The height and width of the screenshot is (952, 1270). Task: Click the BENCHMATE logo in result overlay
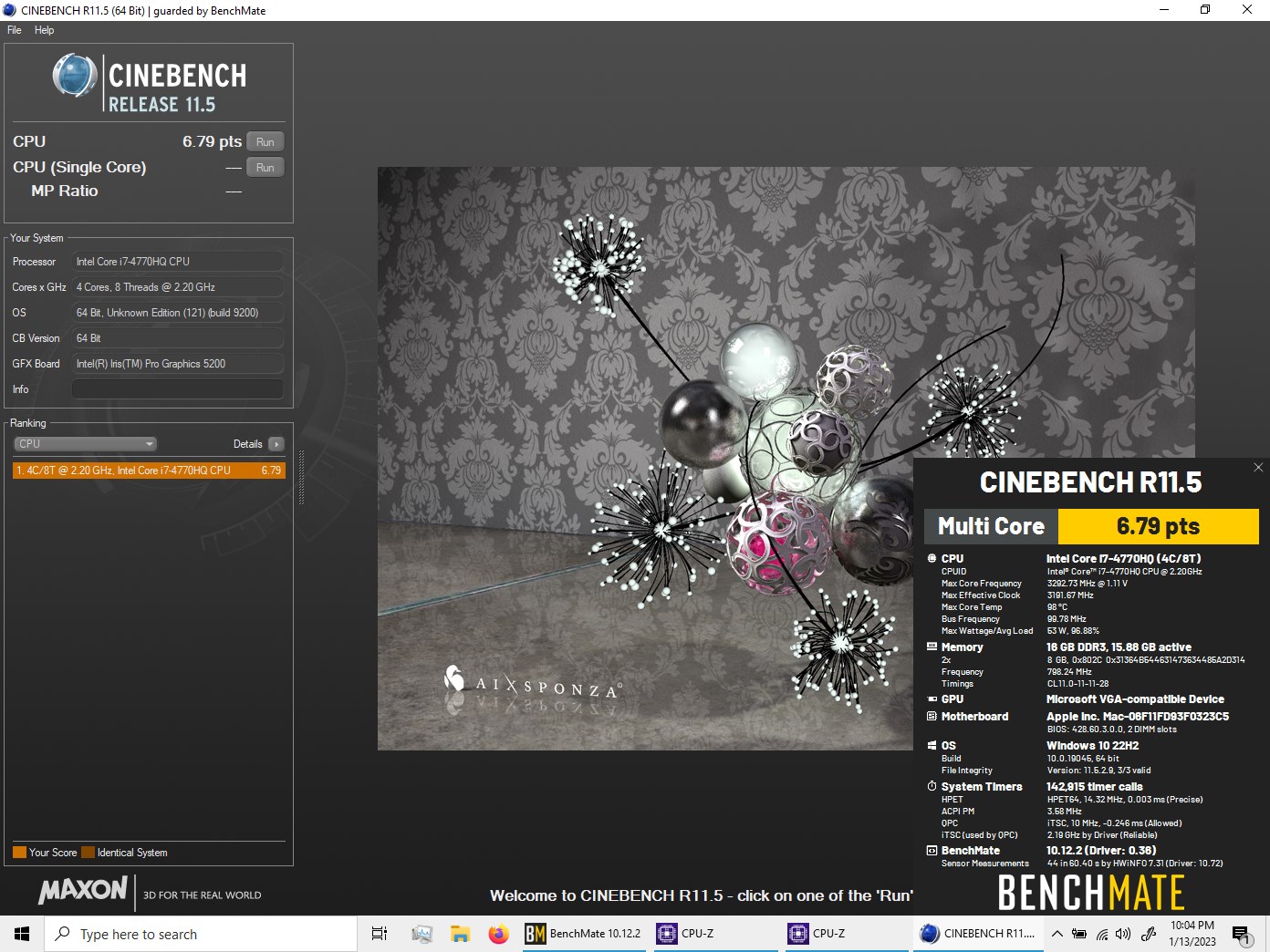tap(1091, 892)
